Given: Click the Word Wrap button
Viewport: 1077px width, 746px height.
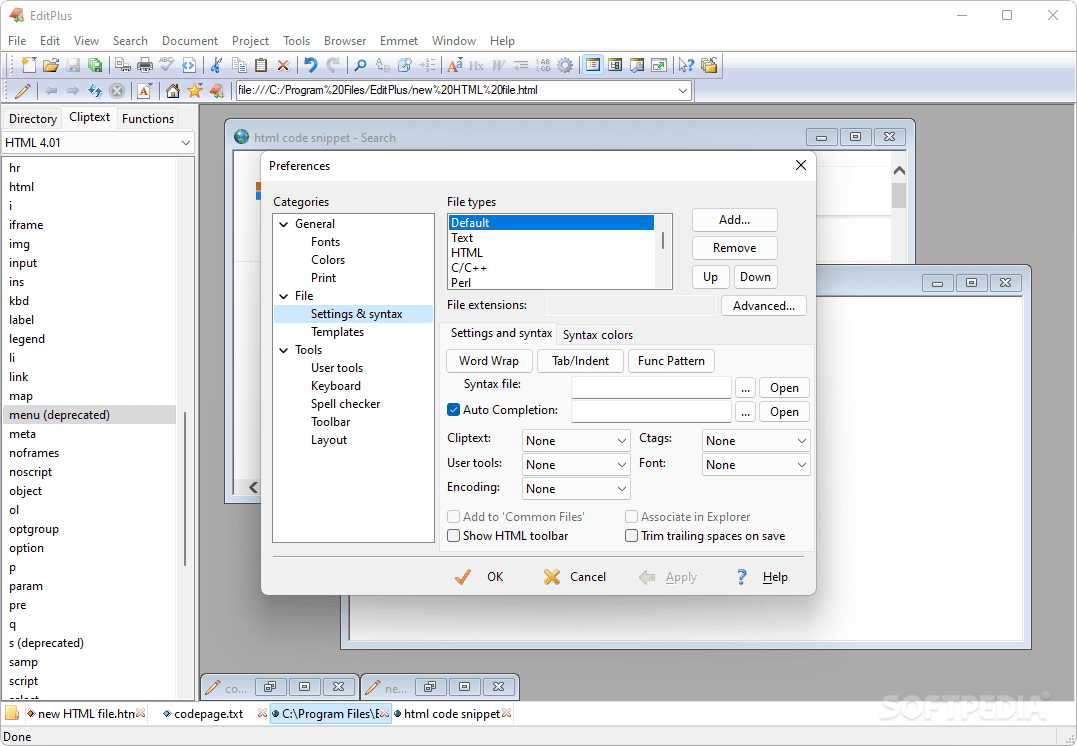Looking at the screenshot, I should click(x=488, y=361).
